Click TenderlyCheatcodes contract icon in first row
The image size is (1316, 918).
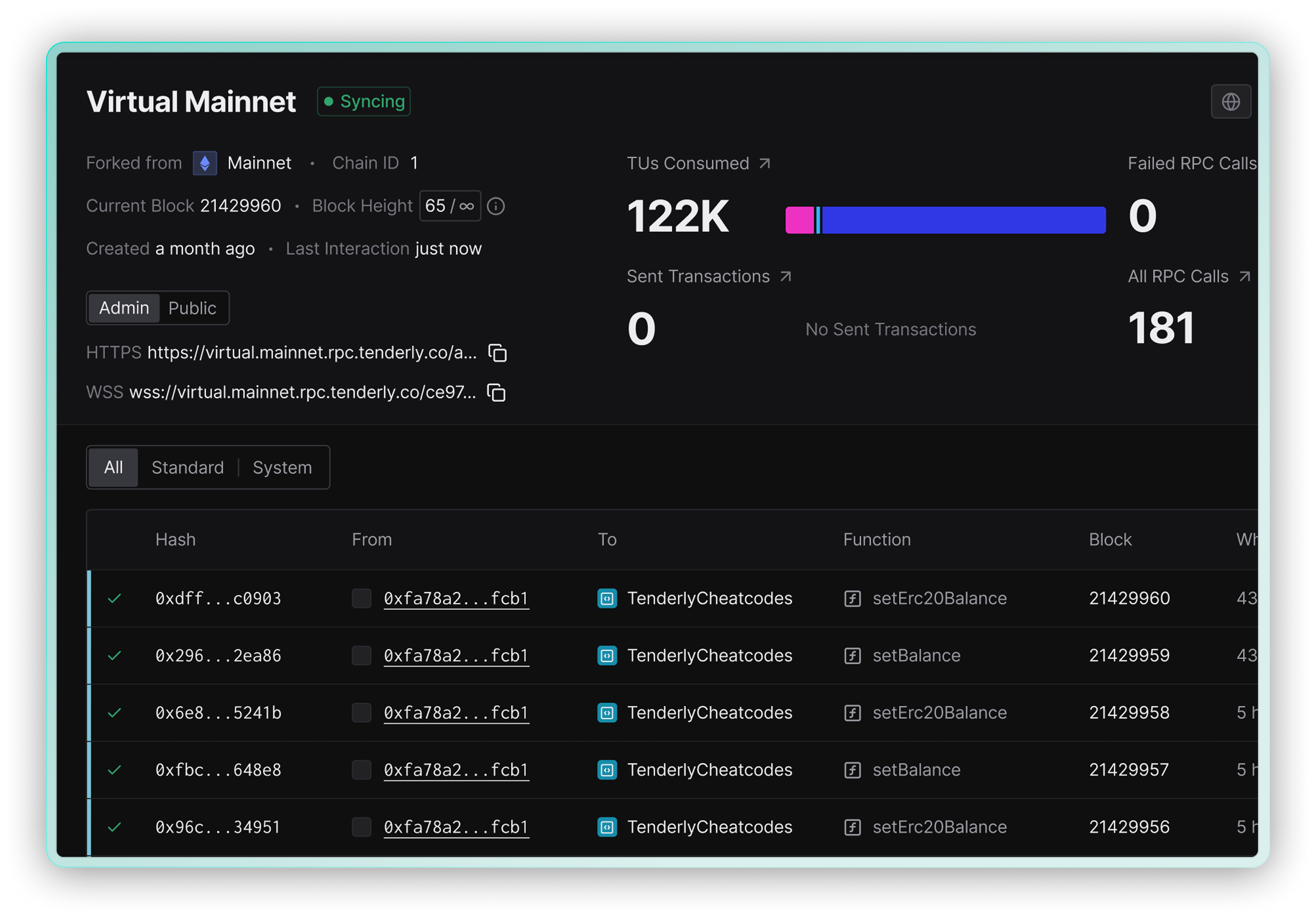607,598
